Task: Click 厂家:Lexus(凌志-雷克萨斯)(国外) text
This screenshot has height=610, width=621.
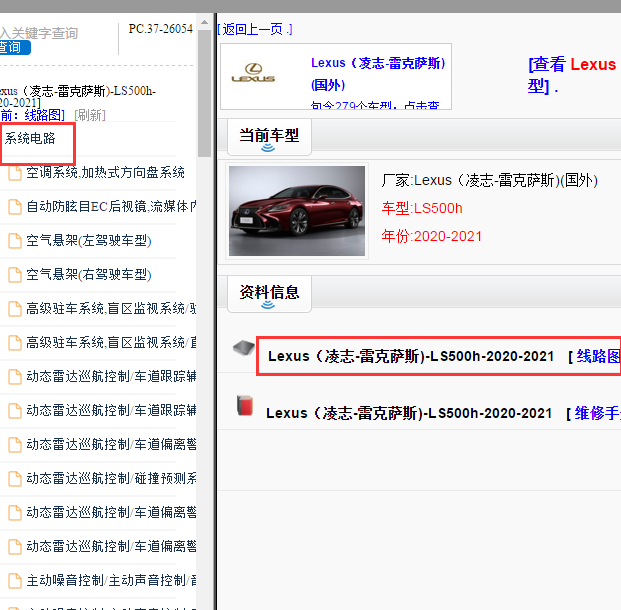Action: coord(490,180)
